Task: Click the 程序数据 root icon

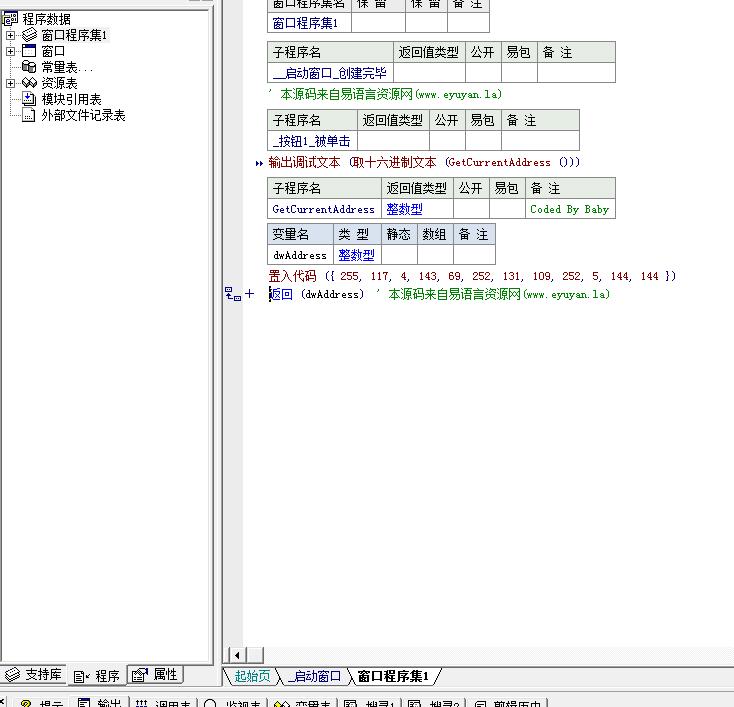Action: click(x=10, y=19)
